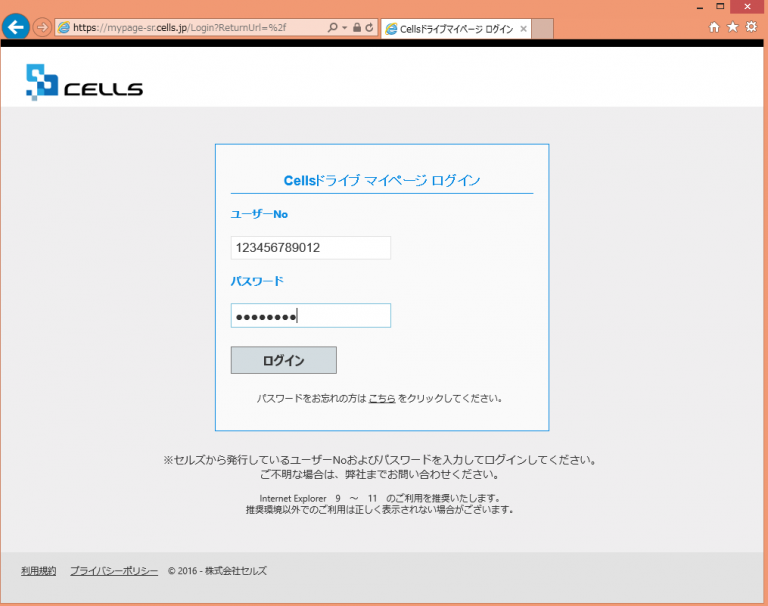768x606 pixels.
Task: Click the security lock icon
Action: coord(357,28)
